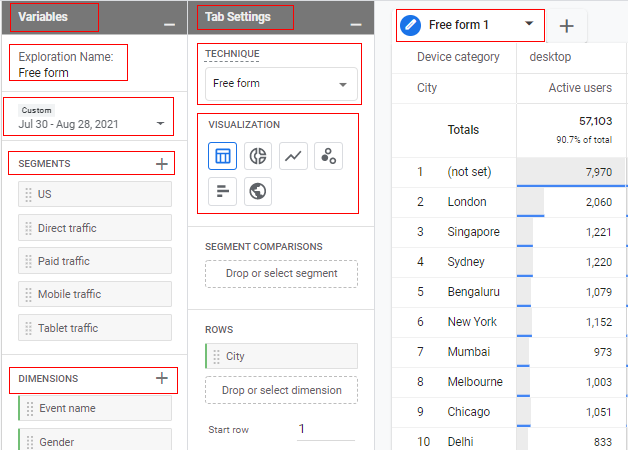Select the geo map visualization icon
The height and width of the screenshot is (450, 628).
click(x=258, y=191)
